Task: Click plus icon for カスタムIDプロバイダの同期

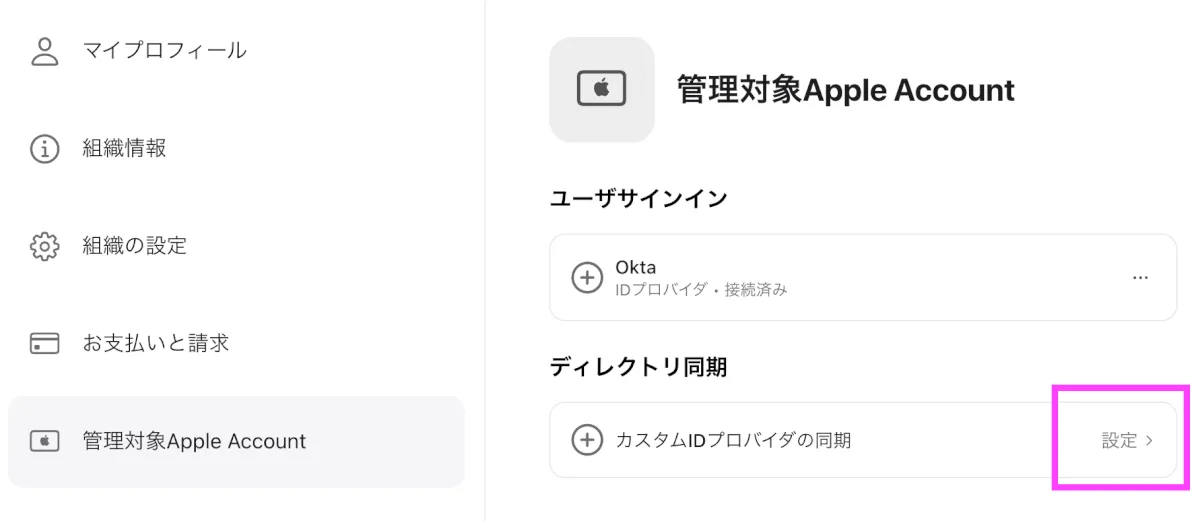Action: [x=587, y=439]
